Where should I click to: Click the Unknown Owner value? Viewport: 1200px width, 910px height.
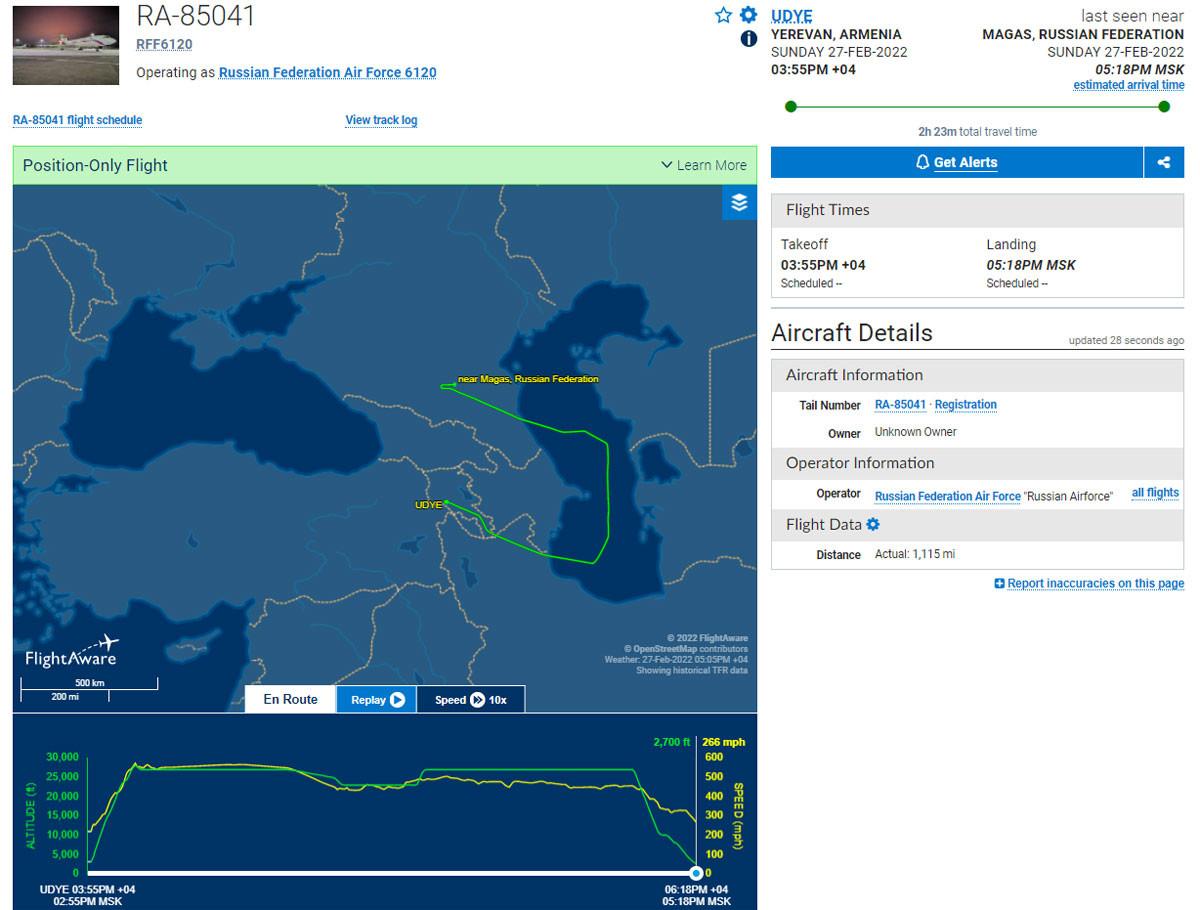click(x=915, y=432)
